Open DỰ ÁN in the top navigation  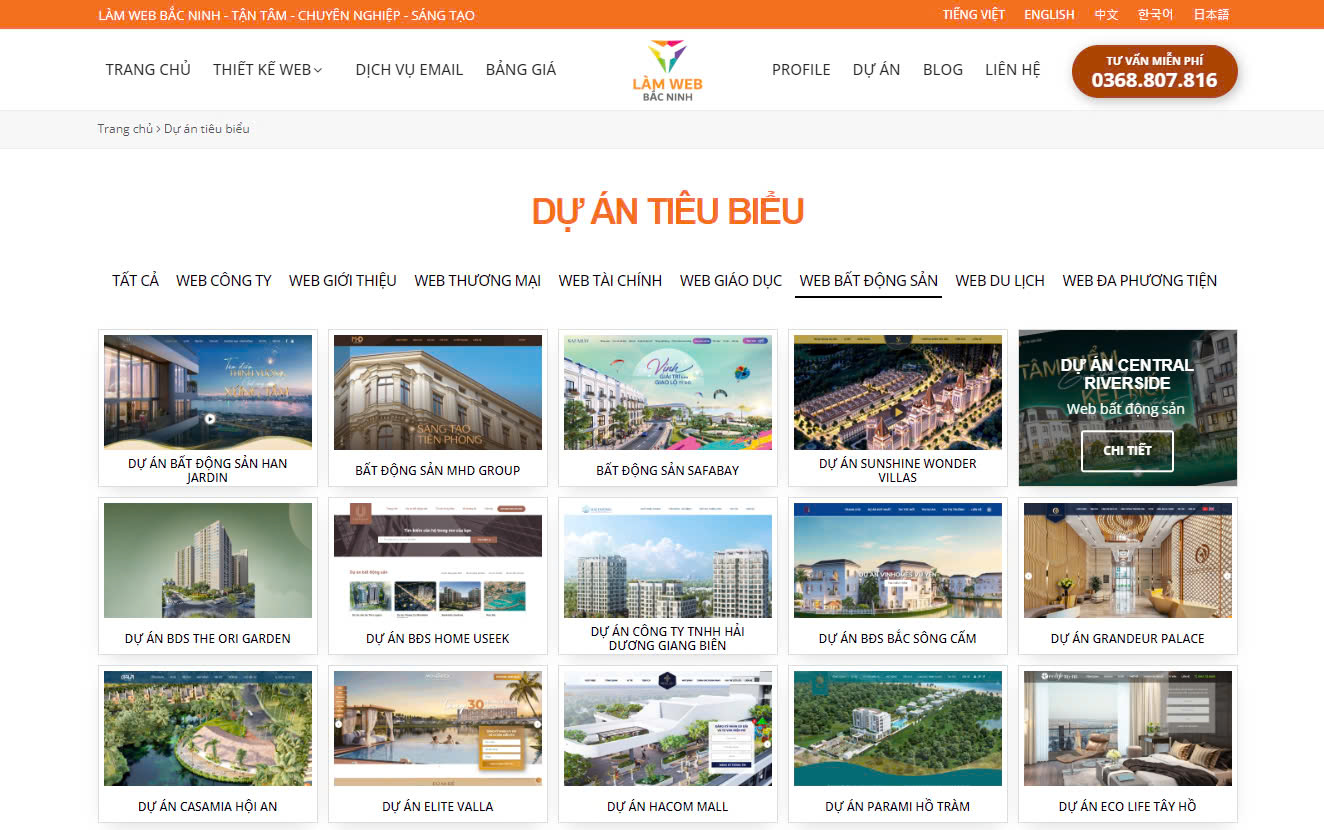[x=876, y=70]
